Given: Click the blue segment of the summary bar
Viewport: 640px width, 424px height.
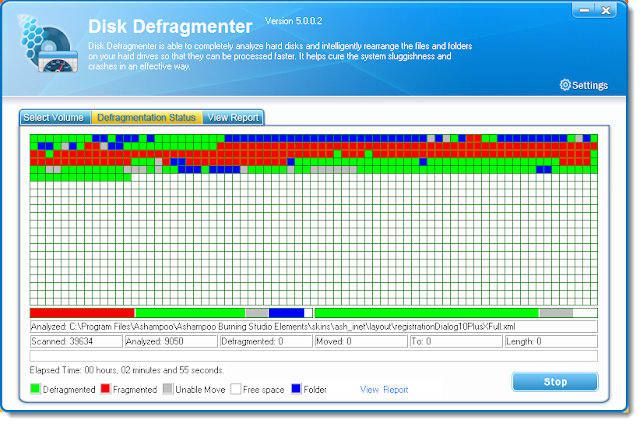Looking at the screenshot, I should [x=287, y=313].
